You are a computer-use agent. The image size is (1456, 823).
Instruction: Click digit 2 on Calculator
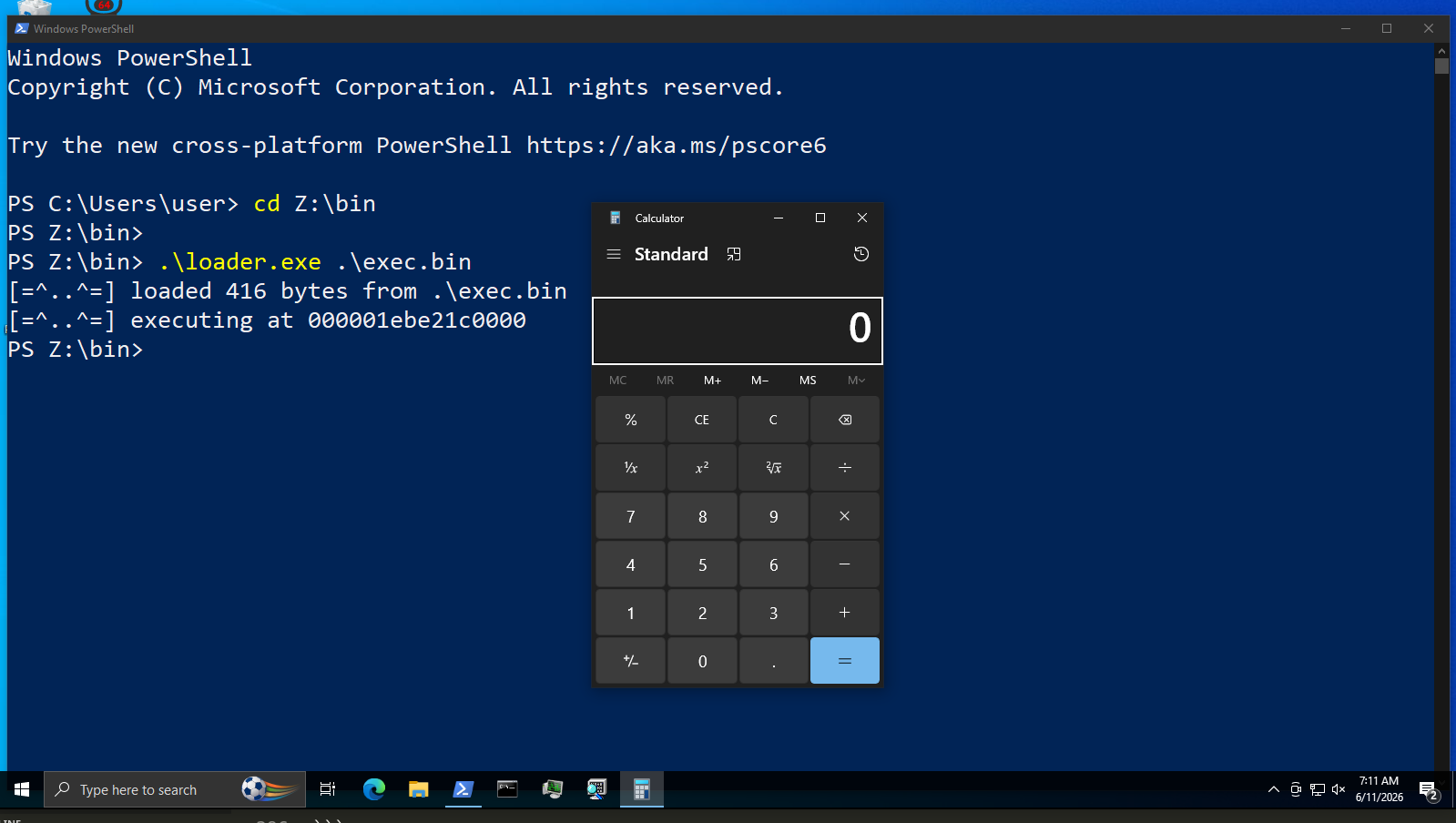pos(702,613)
